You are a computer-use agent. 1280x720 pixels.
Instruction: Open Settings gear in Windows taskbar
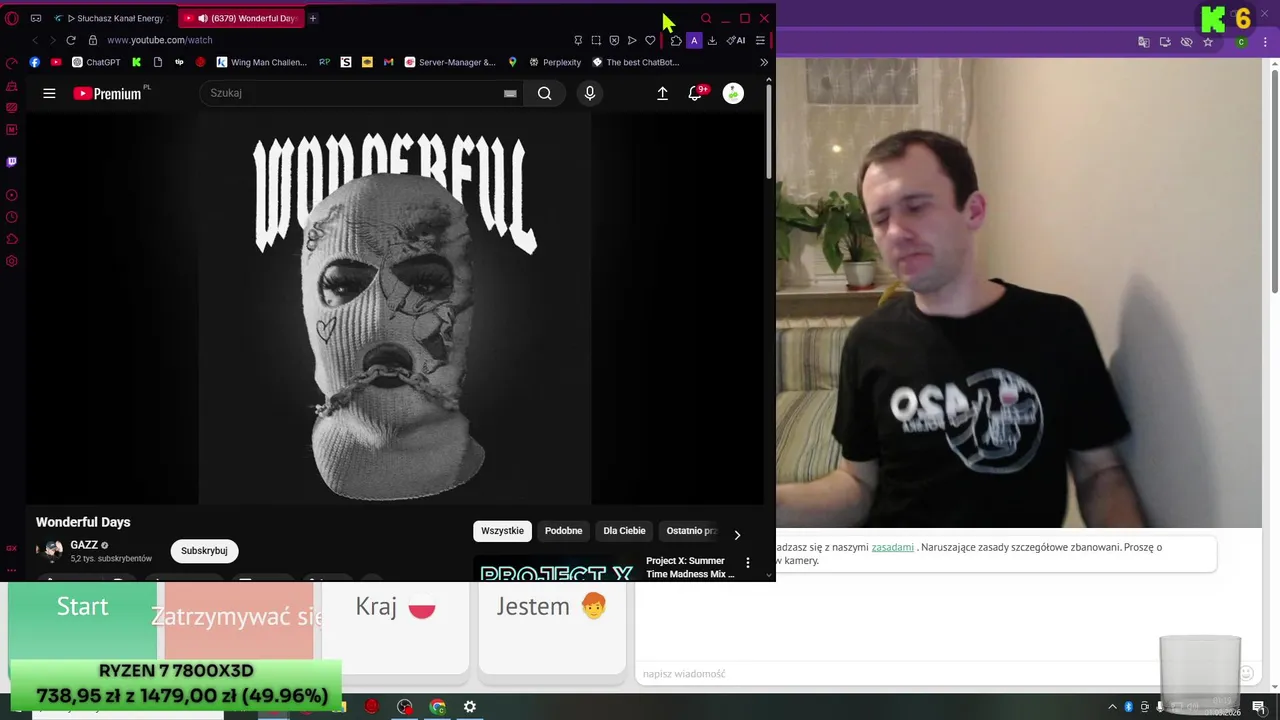pos(470,707)
